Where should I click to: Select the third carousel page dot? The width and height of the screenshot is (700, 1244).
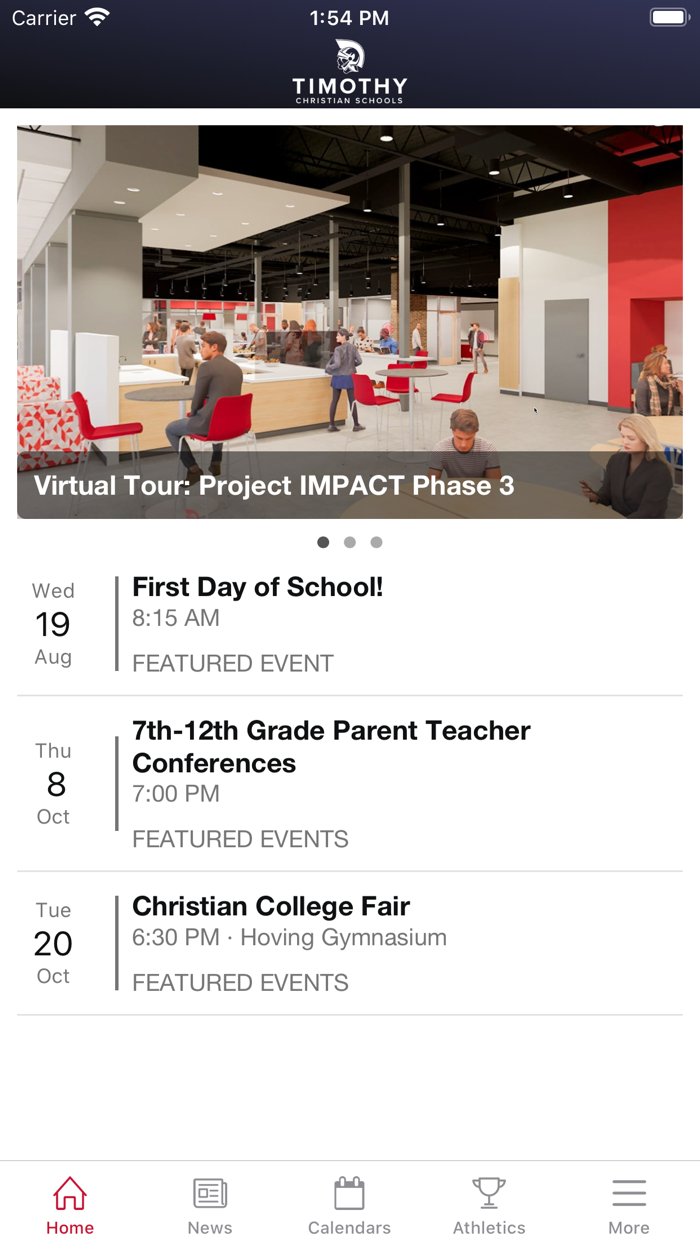(x=376, y=542)
